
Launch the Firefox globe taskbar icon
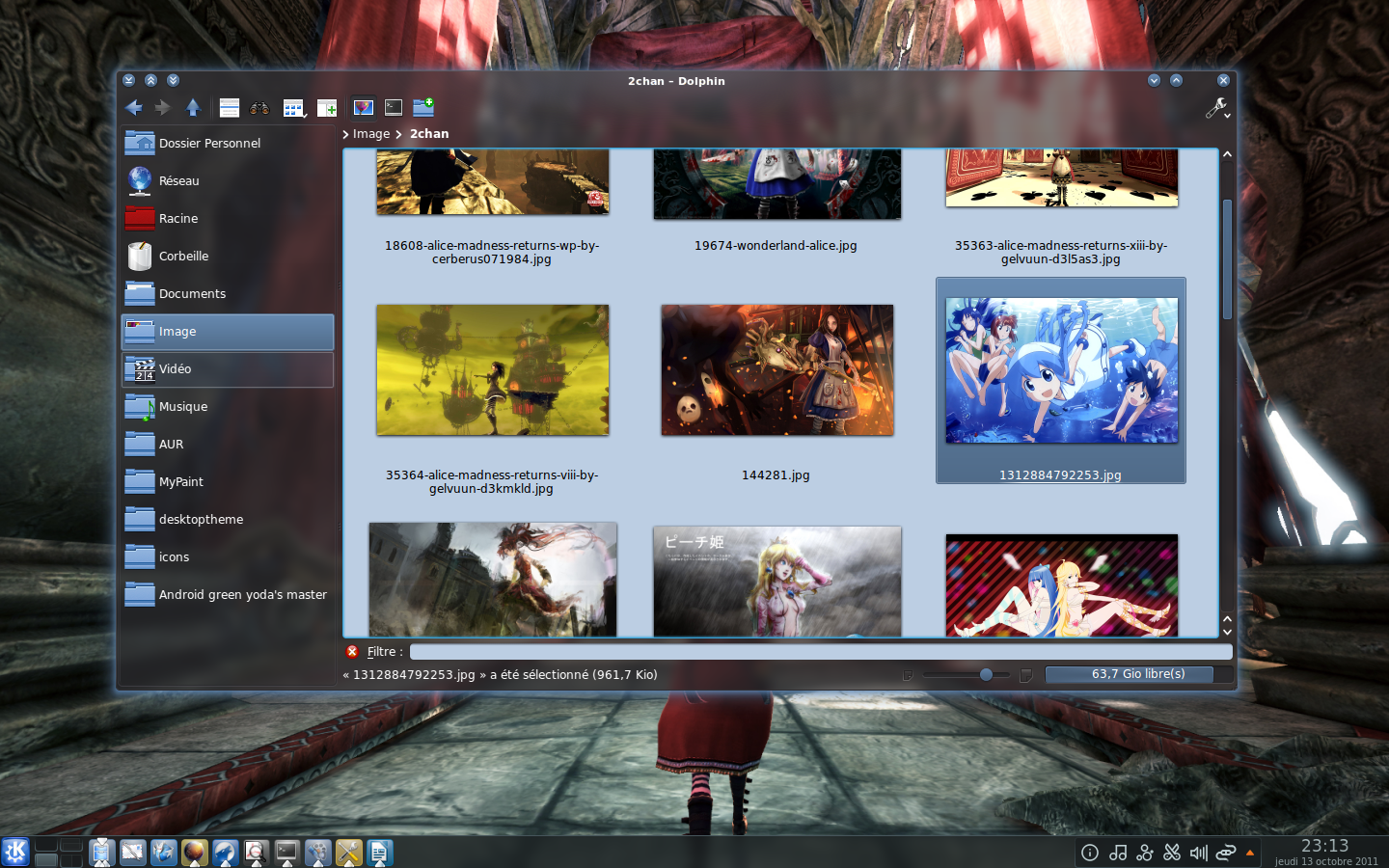point(194,853)
